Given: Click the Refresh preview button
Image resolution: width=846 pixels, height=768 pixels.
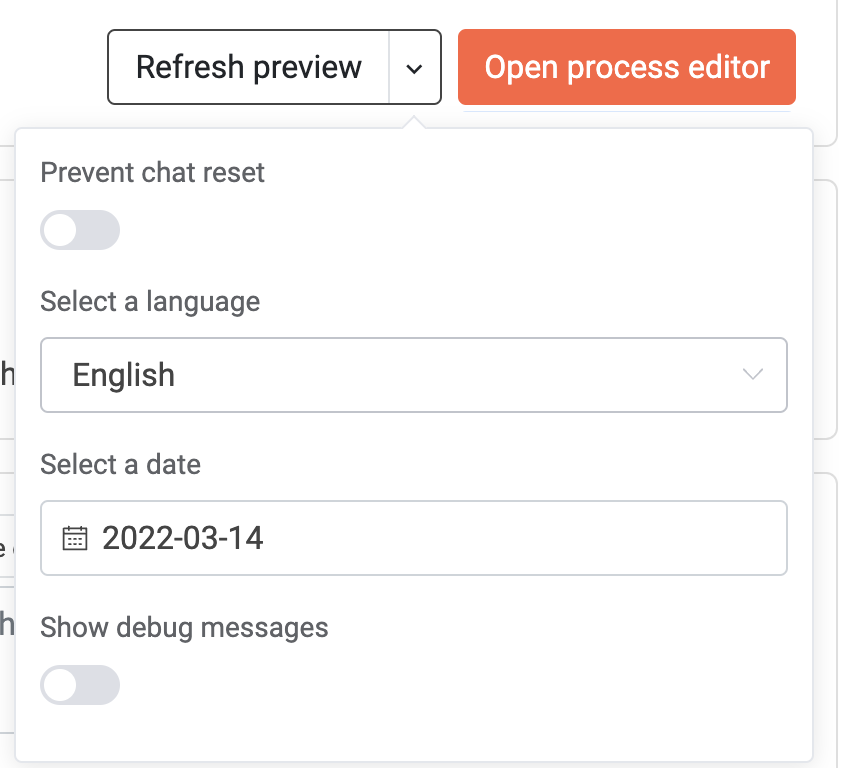Looking at the screenshot, I should (249, 67).
